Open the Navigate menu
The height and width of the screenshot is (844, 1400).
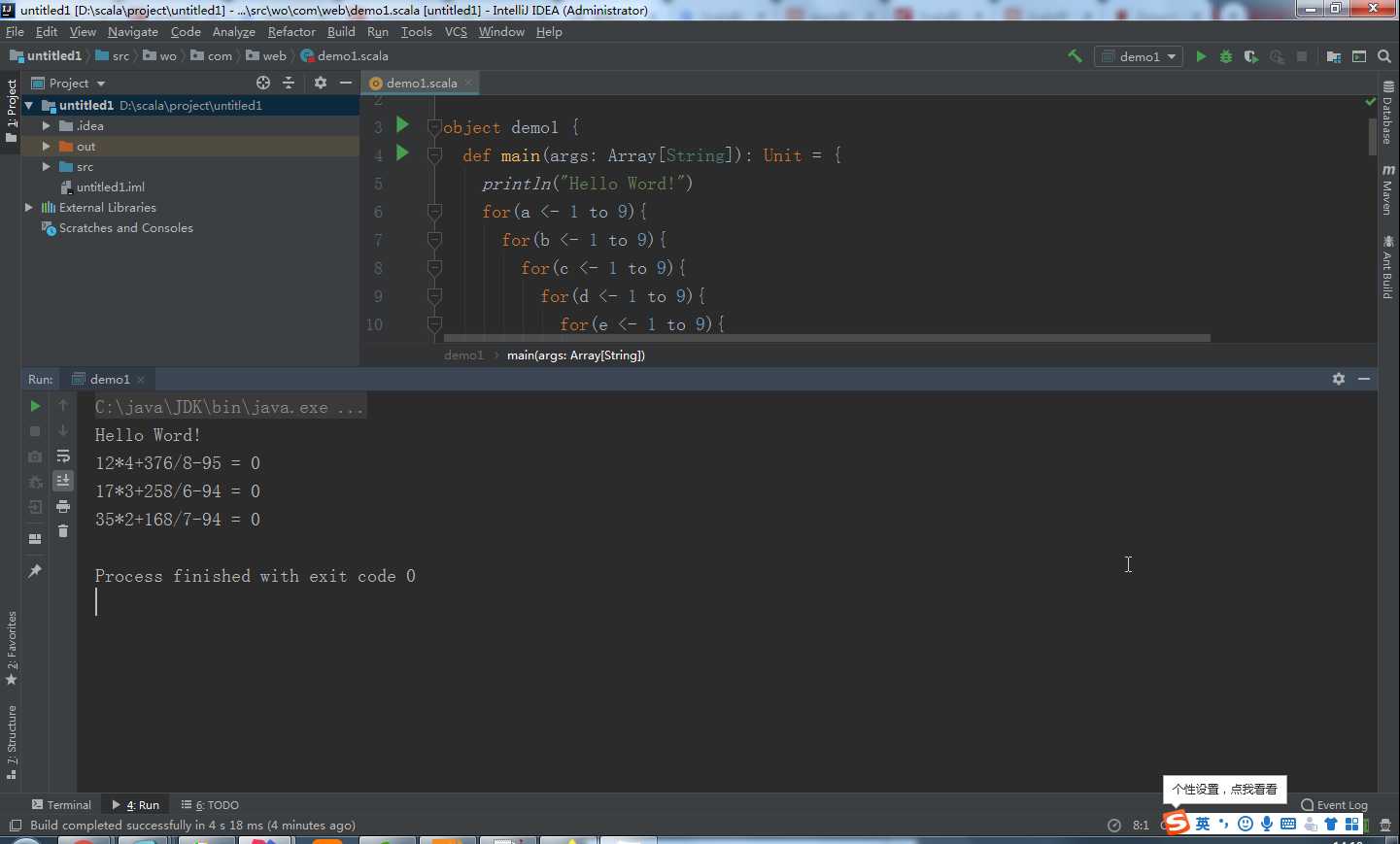click(133, 31)
